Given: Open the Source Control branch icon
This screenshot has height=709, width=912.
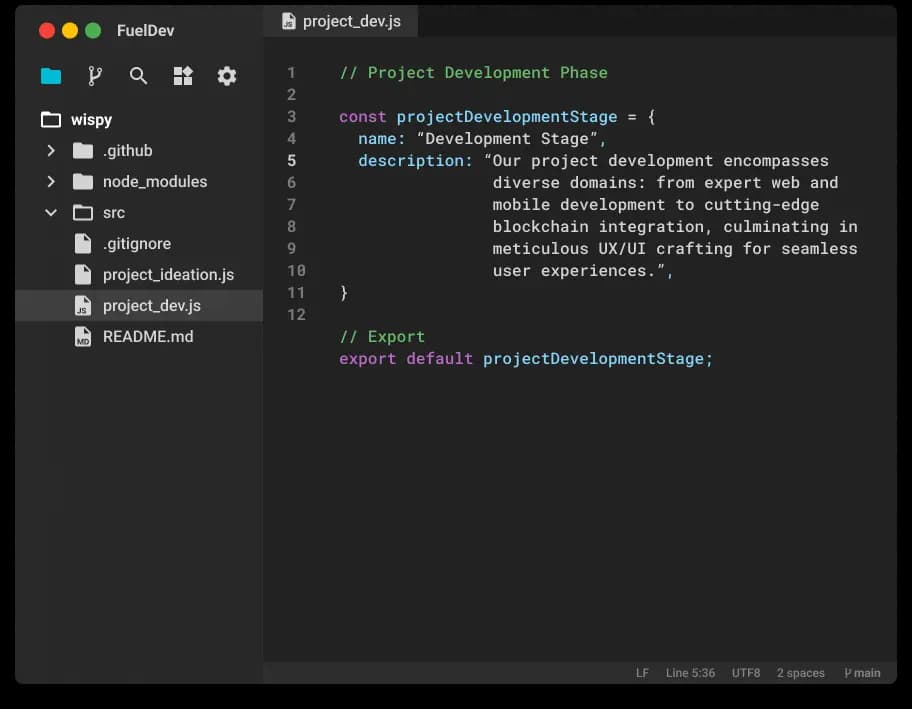Looking at the screenshot, I should tap(95, 76).
